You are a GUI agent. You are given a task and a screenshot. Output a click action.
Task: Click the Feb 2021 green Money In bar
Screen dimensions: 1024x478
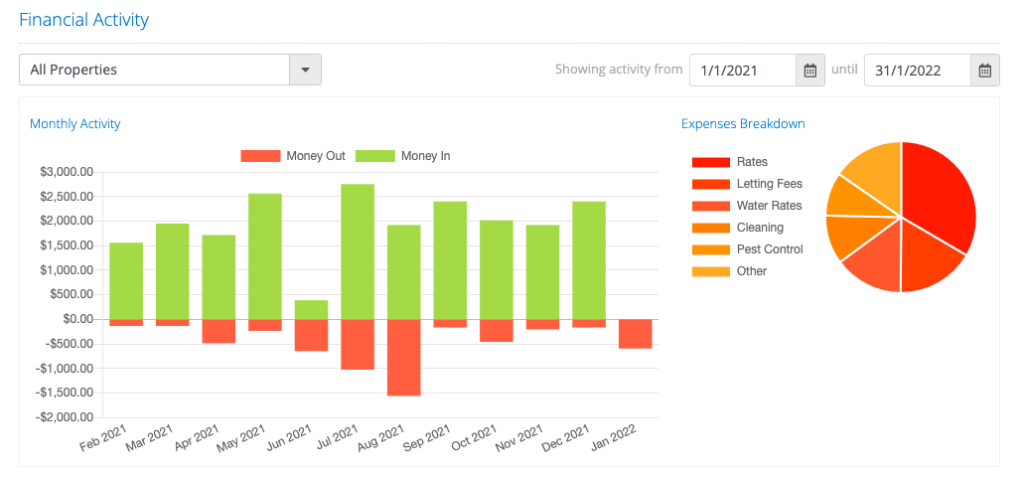(x=126, y=281)
